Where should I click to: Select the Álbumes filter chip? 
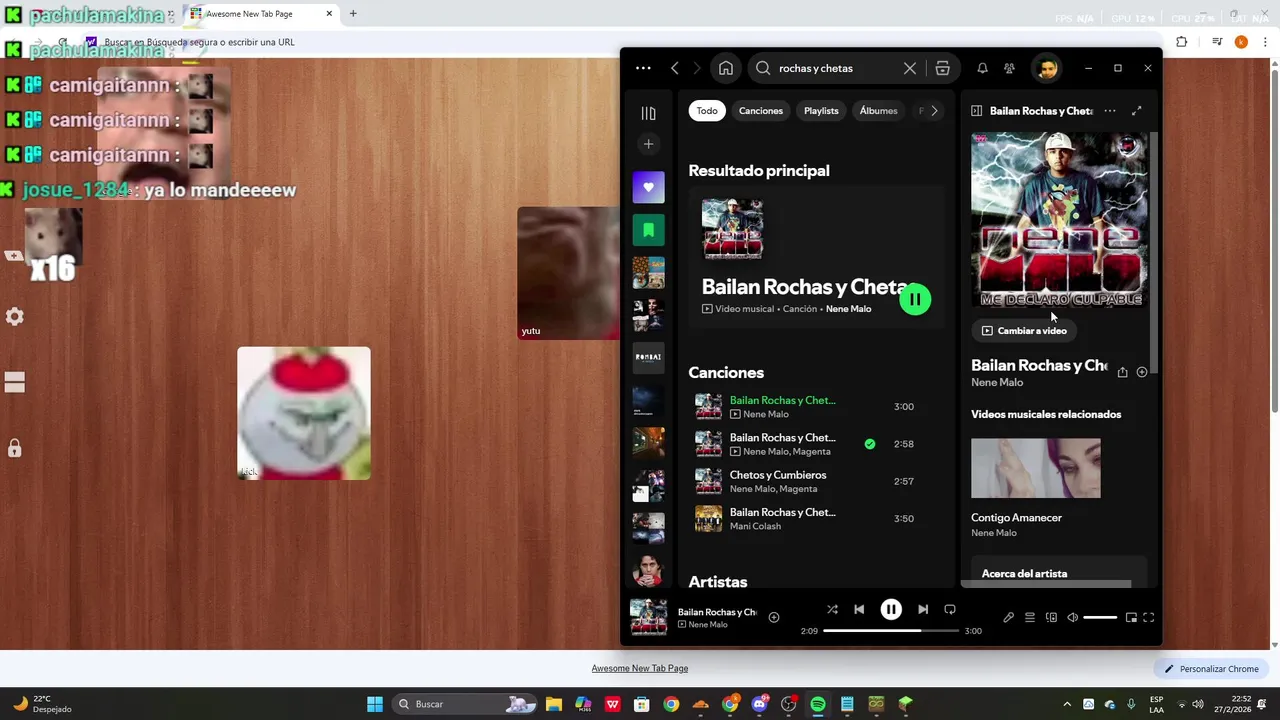click(879, 111)
